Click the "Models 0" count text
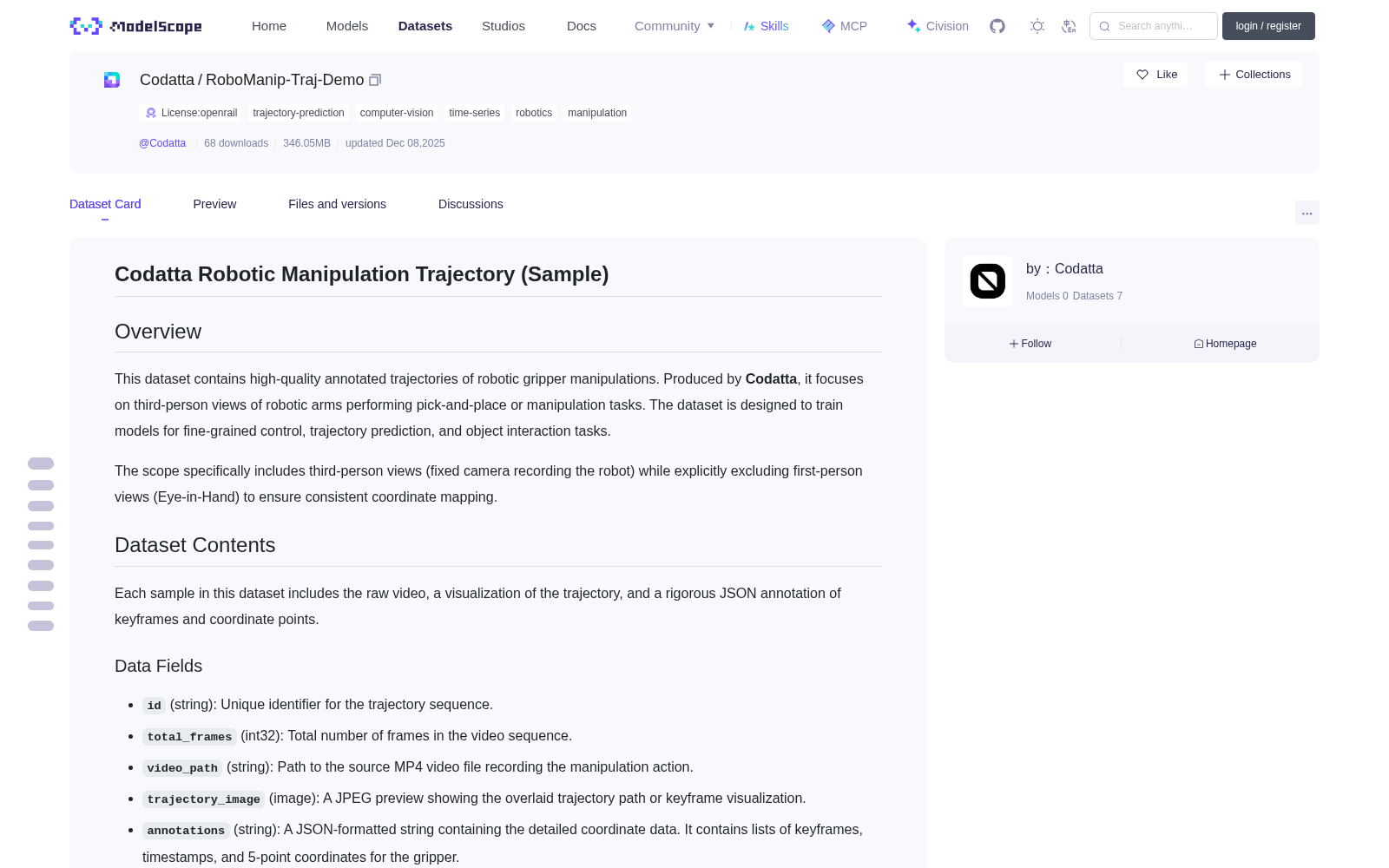1389x868 pixels. 1047,296
